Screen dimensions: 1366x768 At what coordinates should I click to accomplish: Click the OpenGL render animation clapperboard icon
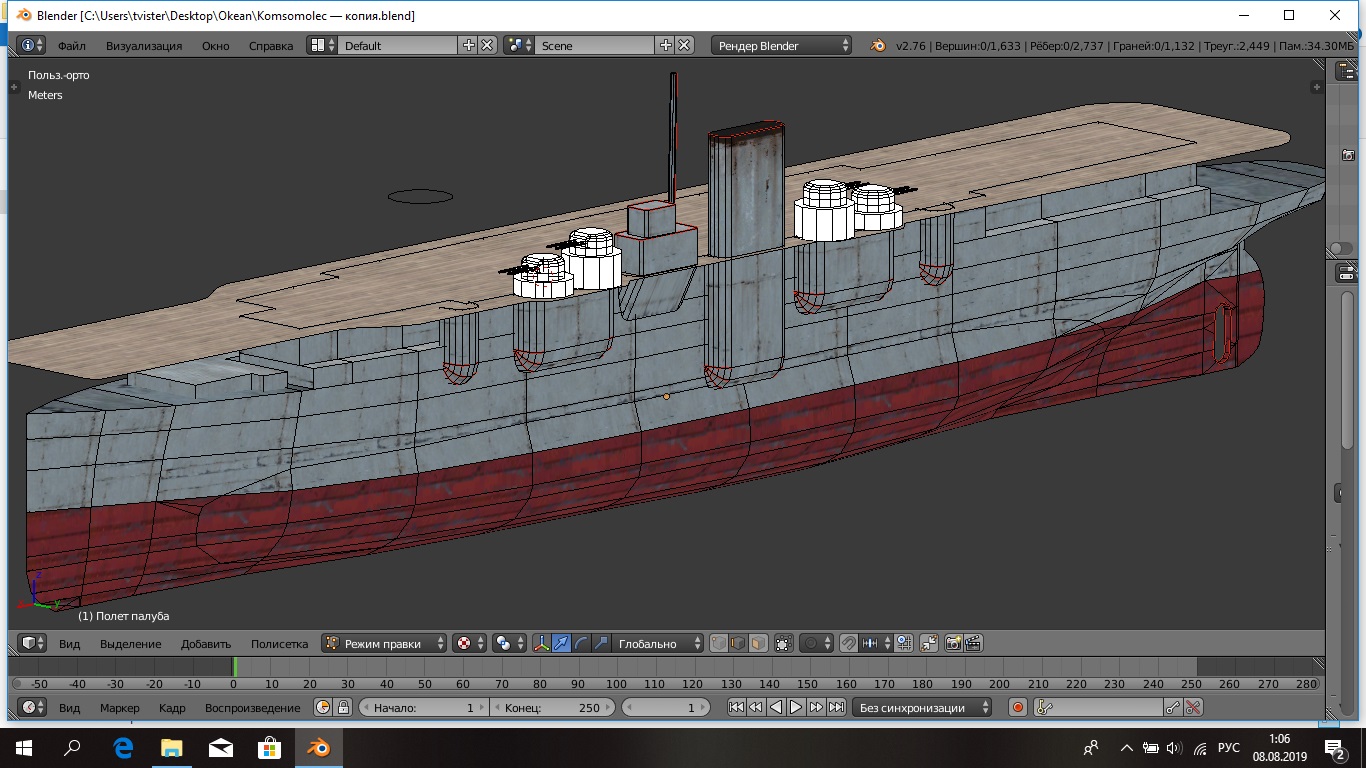click(x=972, y=644)
